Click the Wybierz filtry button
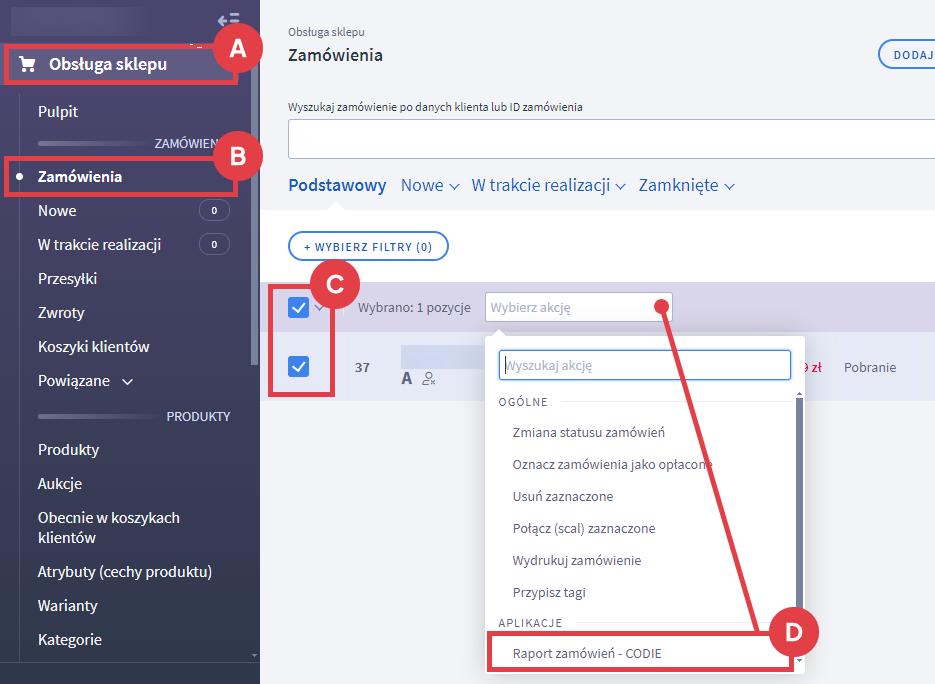The height and width of the screenshot is (684, 935). 367,246
